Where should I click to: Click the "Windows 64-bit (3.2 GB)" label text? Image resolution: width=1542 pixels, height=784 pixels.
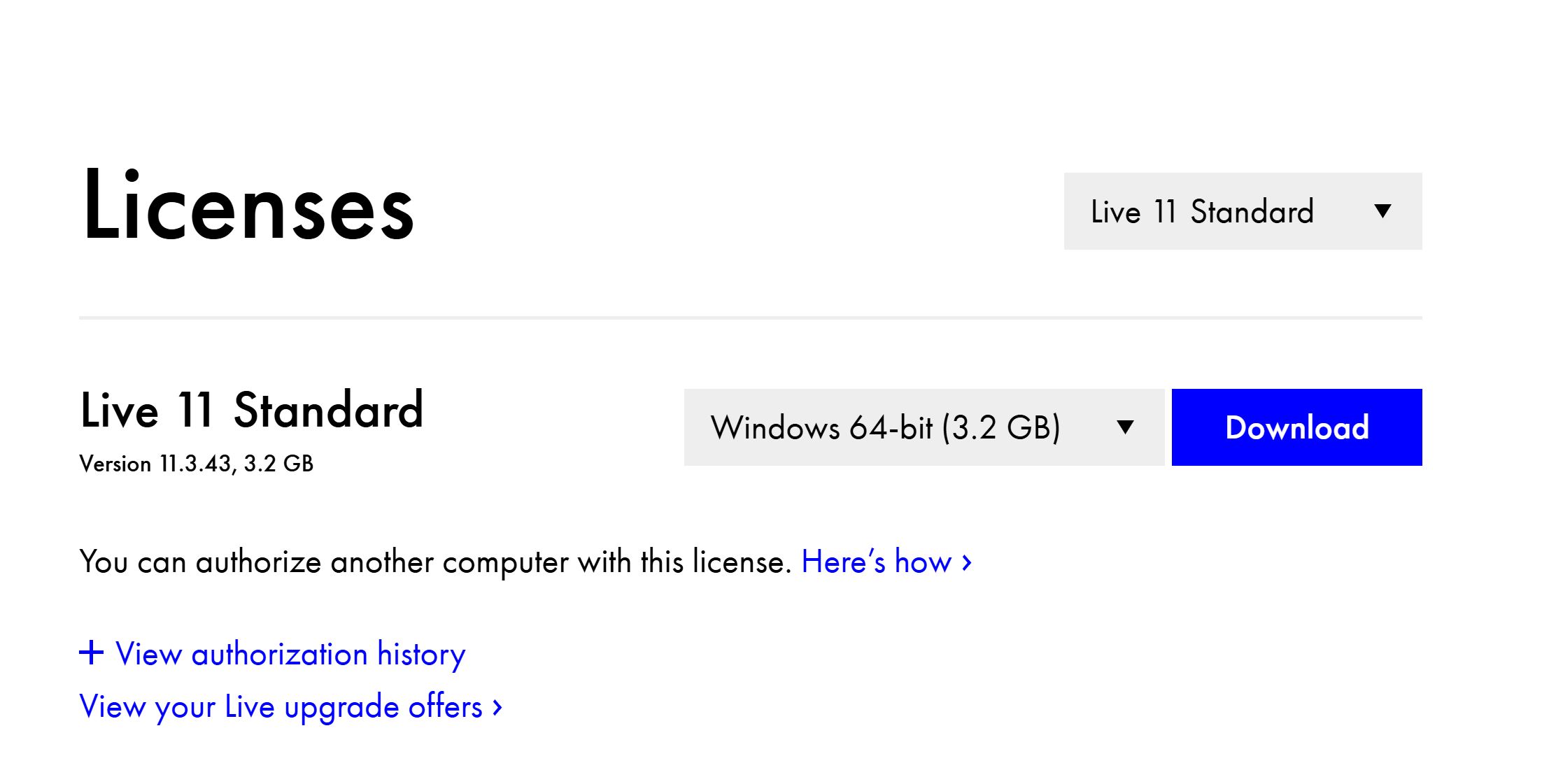point(885,427)
